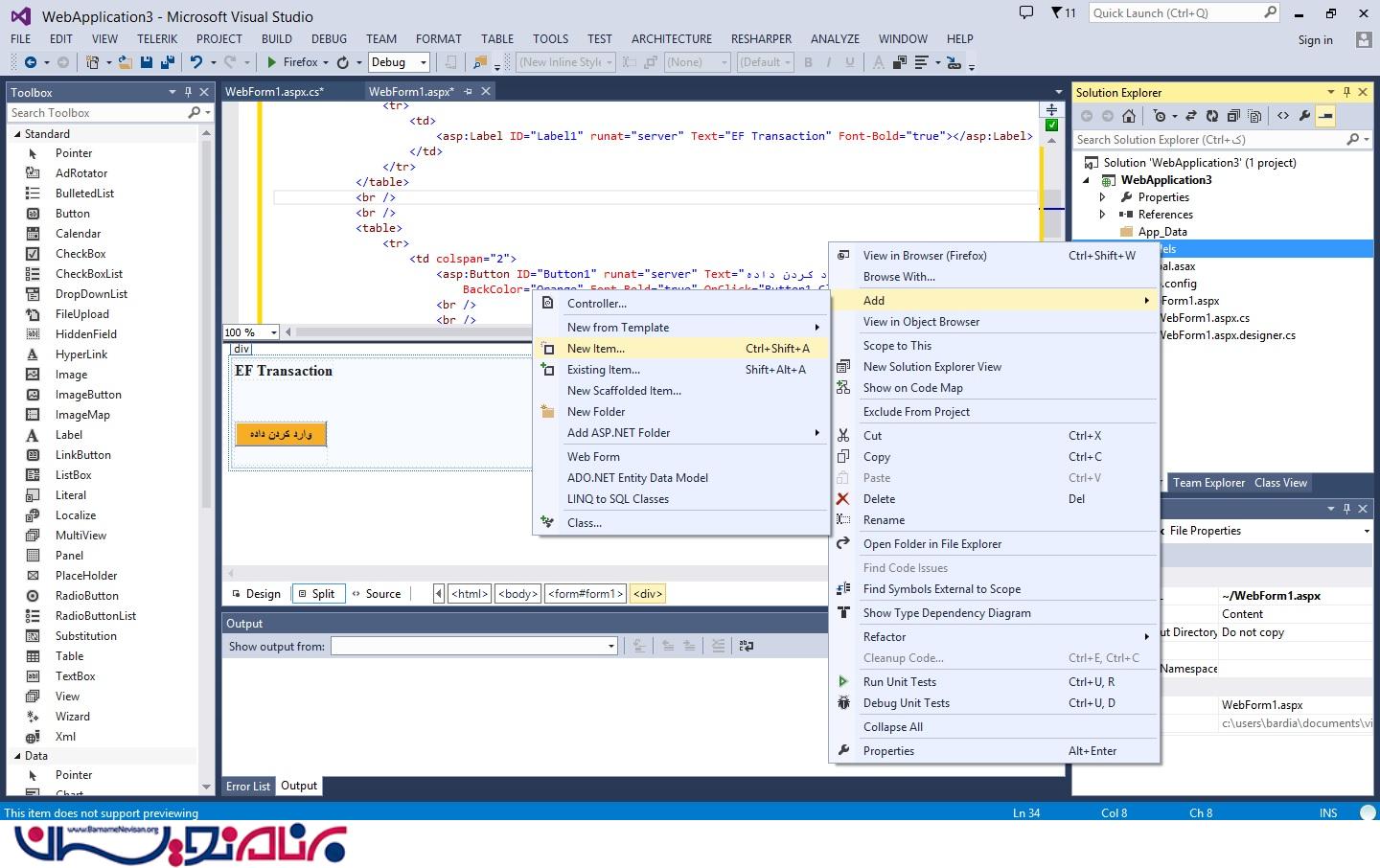The height and width of the screenshot is (868, 1380).
Task: Click the orange button in design preview
Action: [x=281, y=434]
